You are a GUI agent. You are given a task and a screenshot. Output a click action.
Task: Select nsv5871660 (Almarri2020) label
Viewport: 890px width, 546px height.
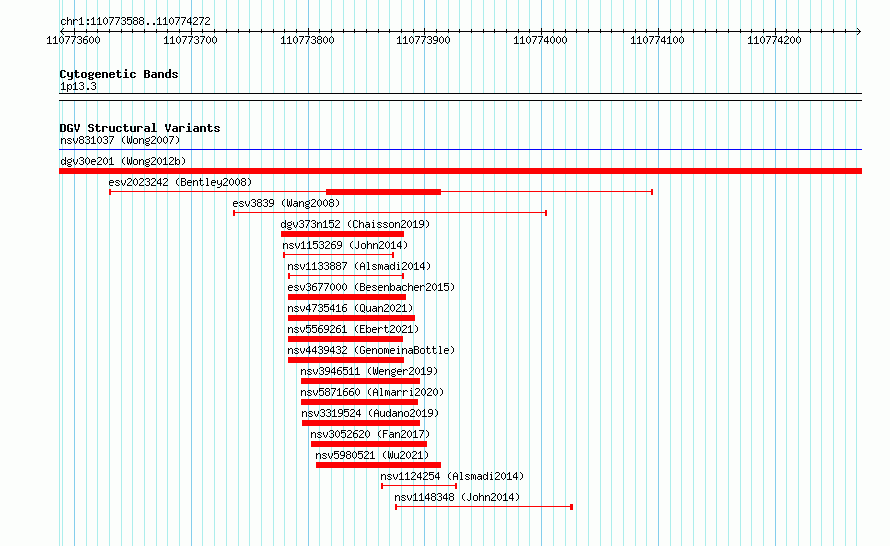[x=372, y=392]
